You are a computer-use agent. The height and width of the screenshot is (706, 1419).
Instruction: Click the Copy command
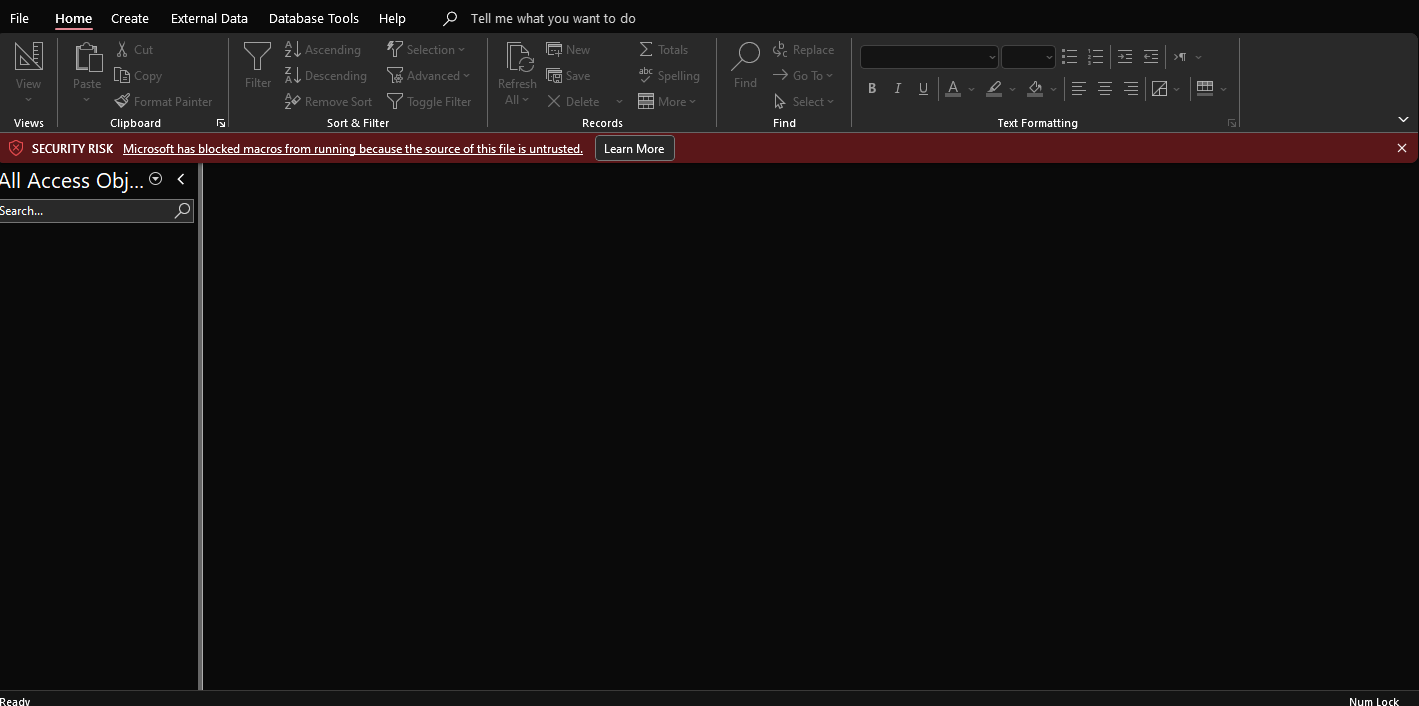pos(138,75)
